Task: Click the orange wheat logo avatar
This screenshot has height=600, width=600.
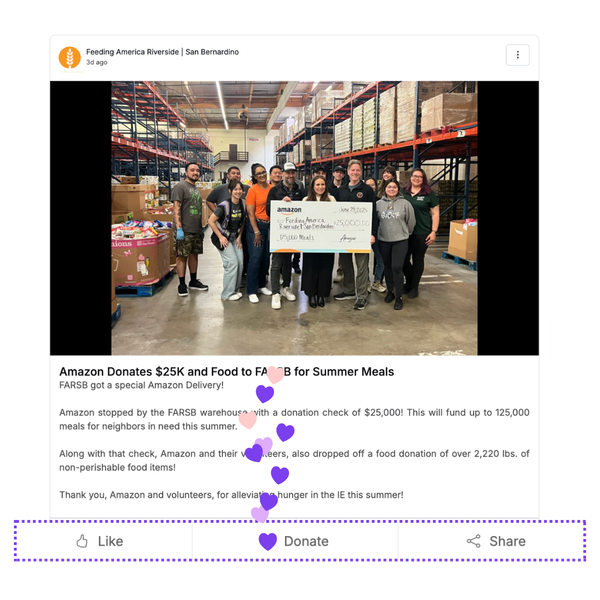Action: (70, 57)
